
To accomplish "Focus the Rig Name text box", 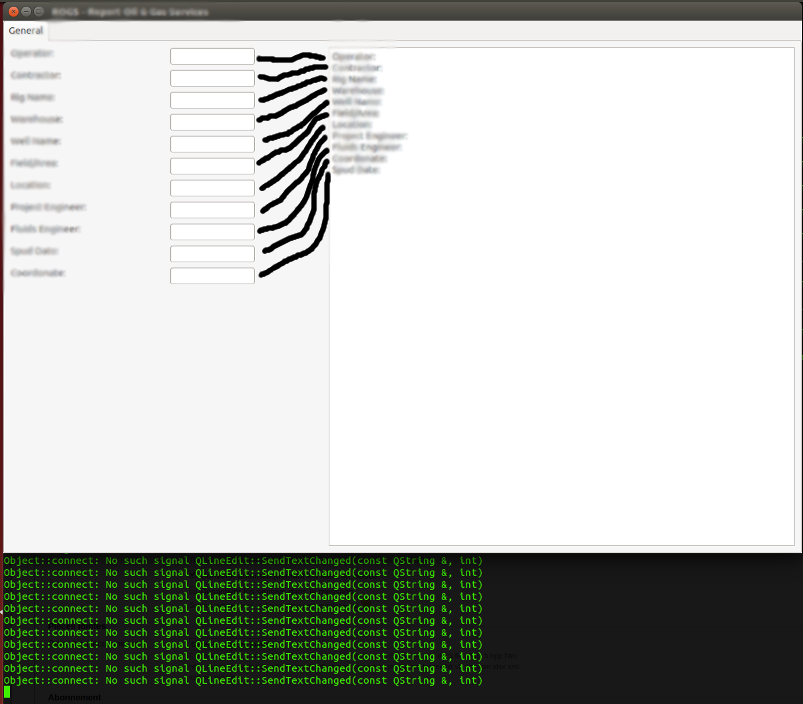I will [x=212, y=100].
